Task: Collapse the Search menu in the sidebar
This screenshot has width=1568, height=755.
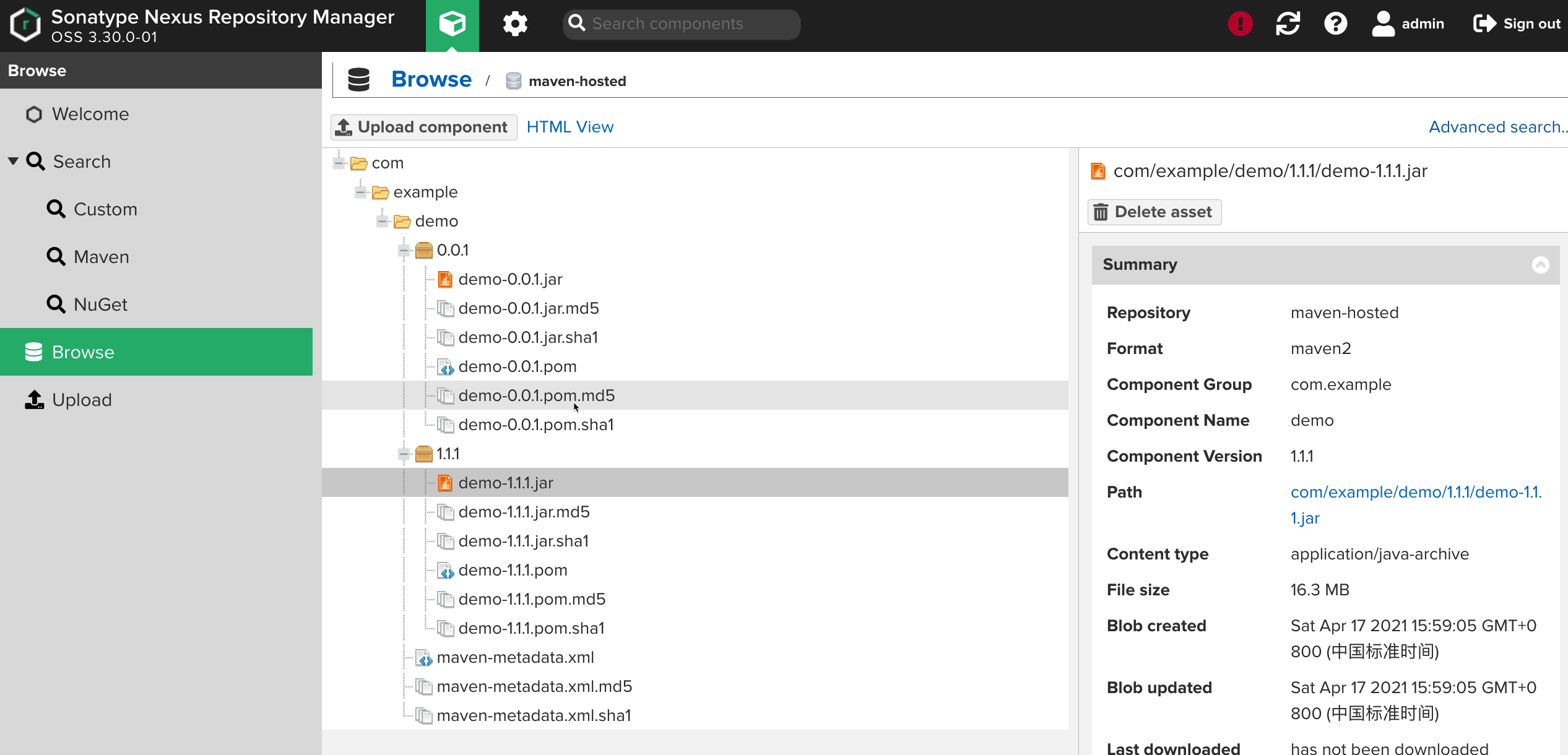Action: (13, 162)
